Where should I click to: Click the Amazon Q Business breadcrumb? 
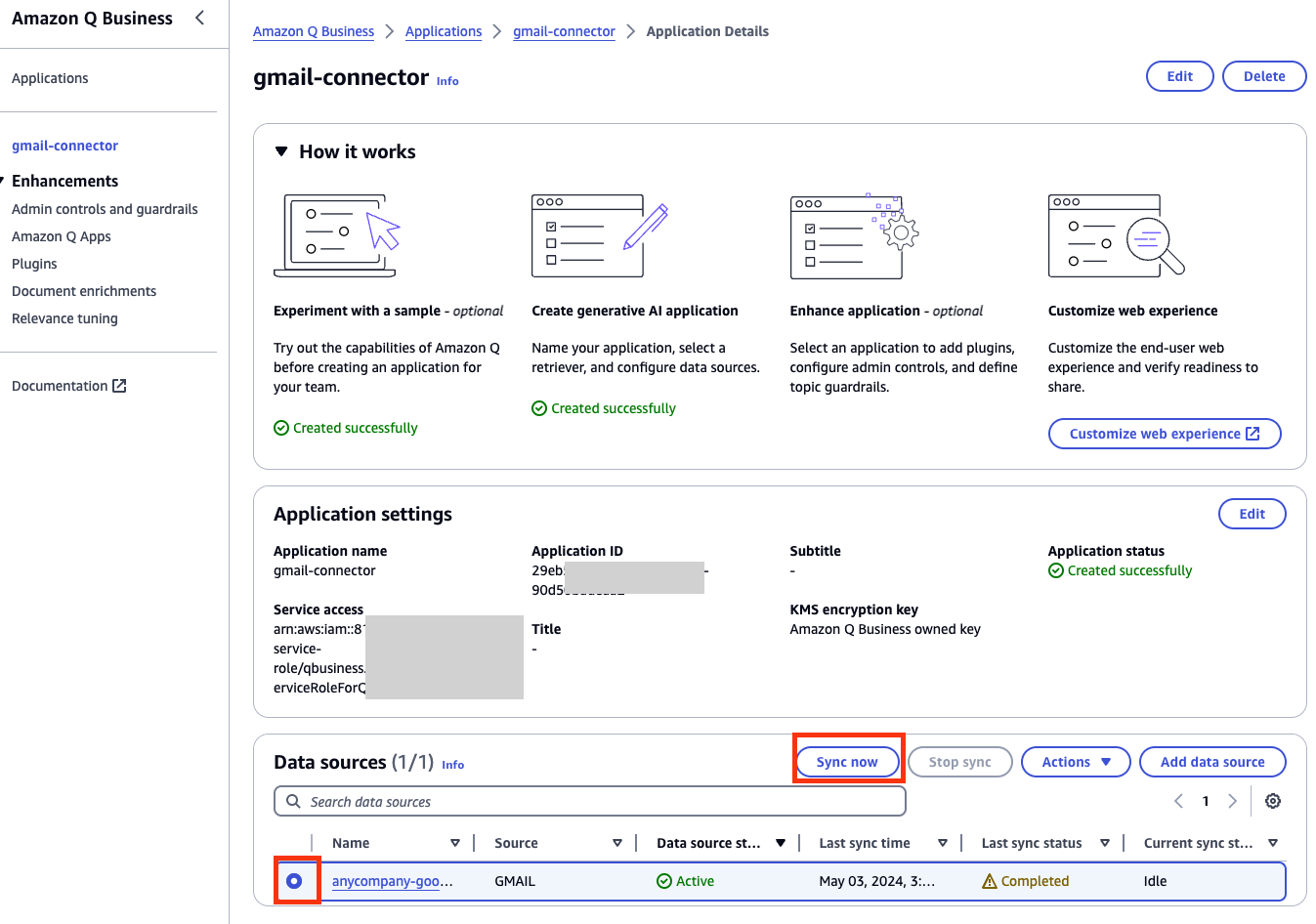(314, 31)
